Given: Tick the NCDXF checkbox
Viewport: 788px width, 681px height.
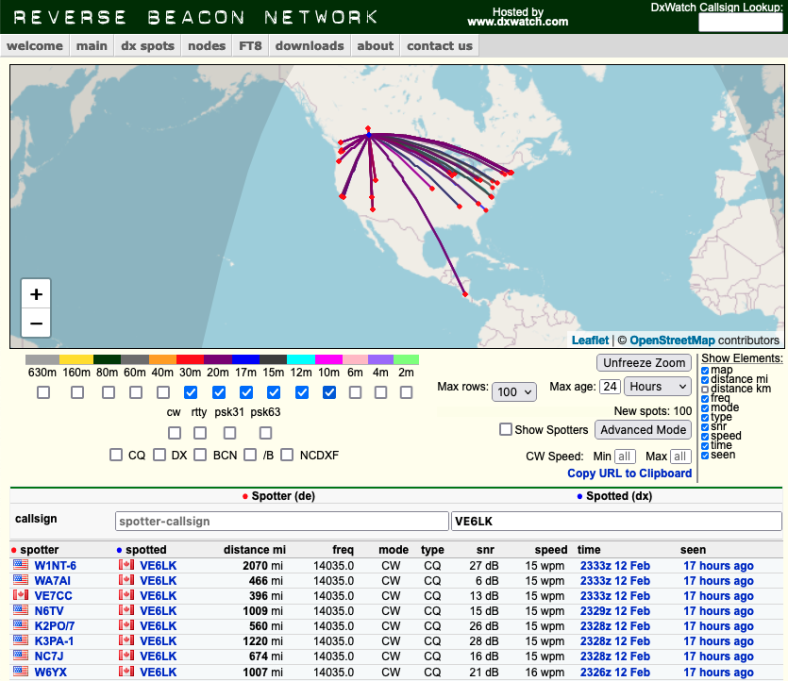Looking at the screenshot, I should (287, 455).
